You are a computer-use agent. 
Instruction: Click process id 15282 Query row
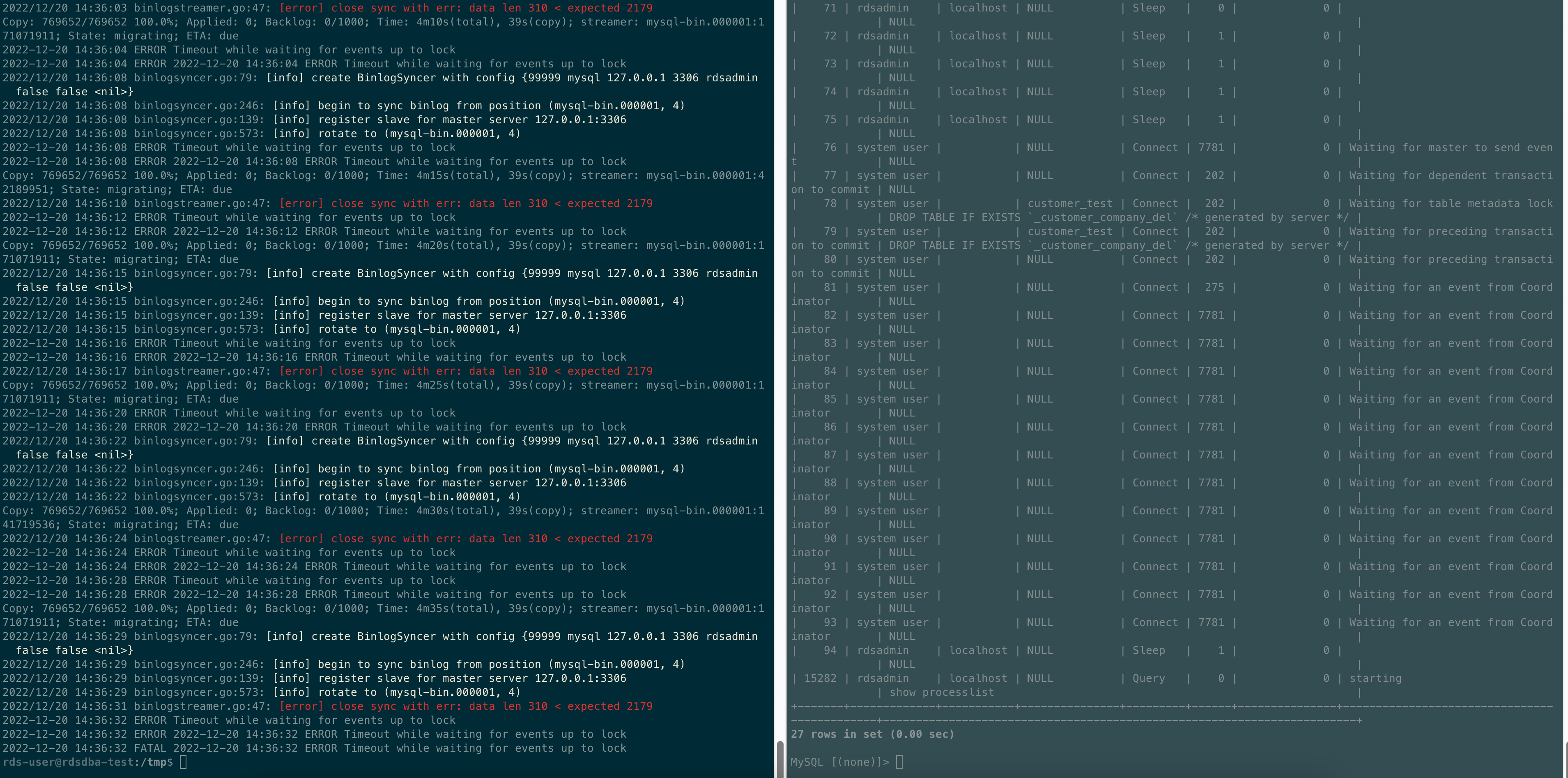pyautogui.click(x=821, y=677)
